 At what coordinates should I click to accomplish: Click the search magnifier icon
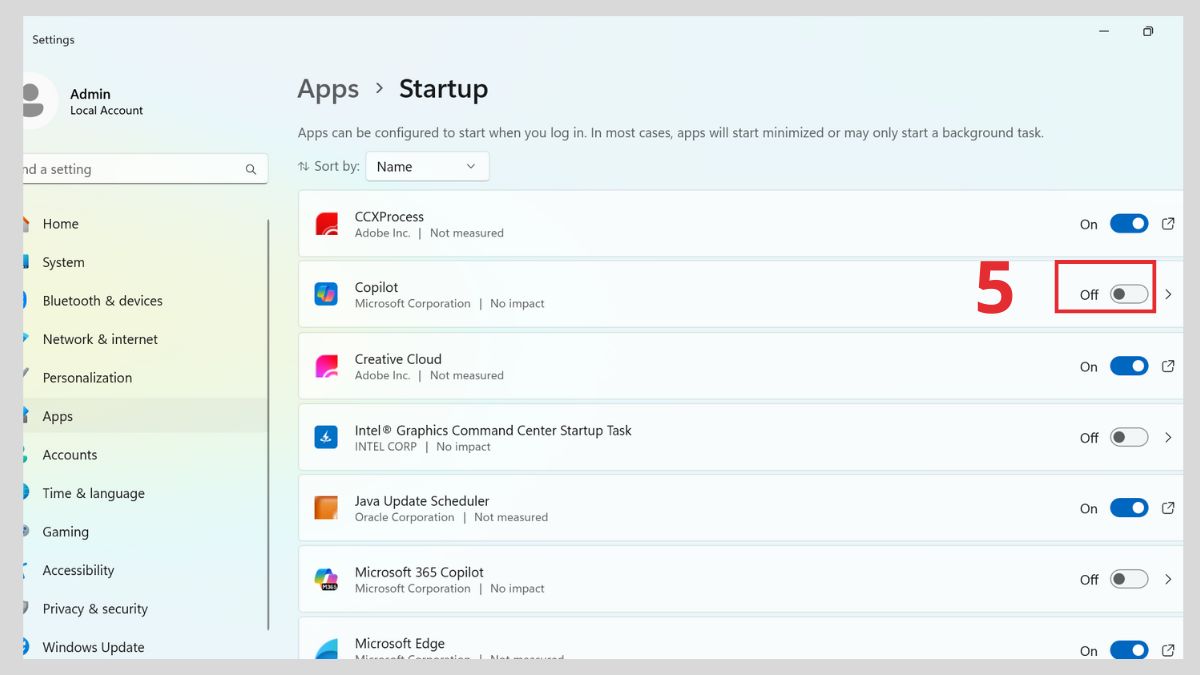[x=251, y=170]
